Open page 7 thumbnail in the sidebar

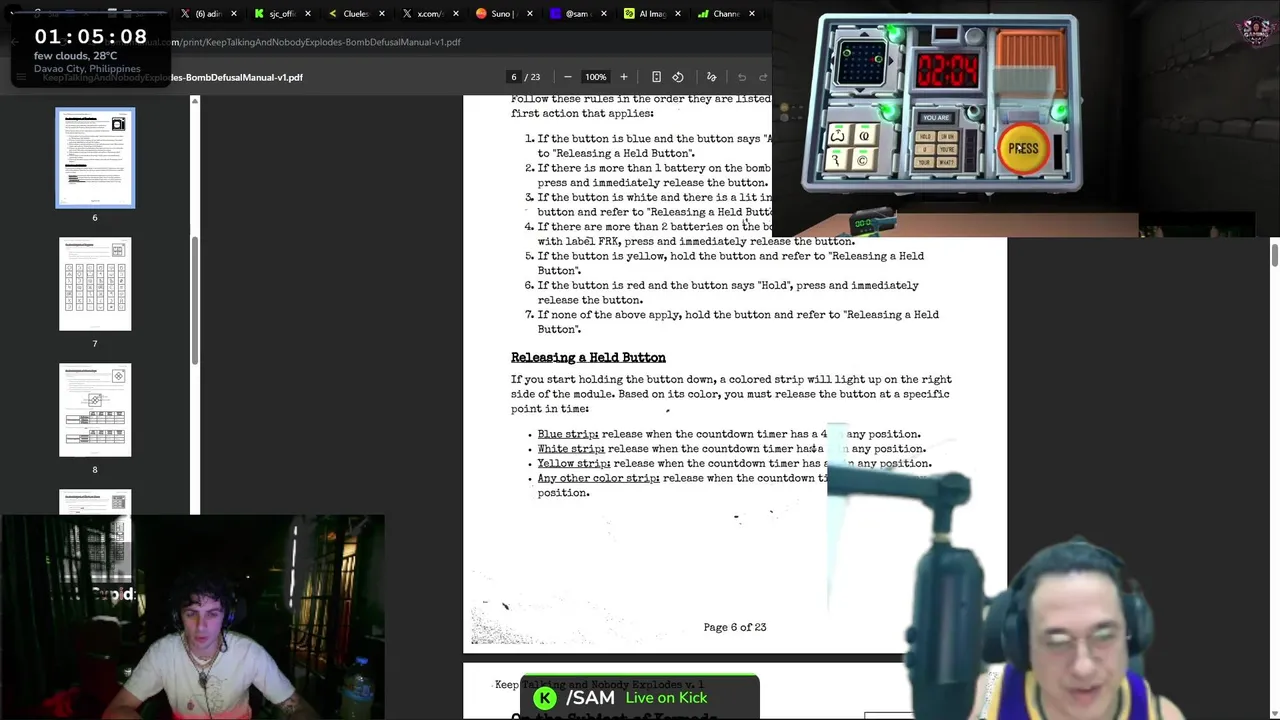[x=95, y=284]
